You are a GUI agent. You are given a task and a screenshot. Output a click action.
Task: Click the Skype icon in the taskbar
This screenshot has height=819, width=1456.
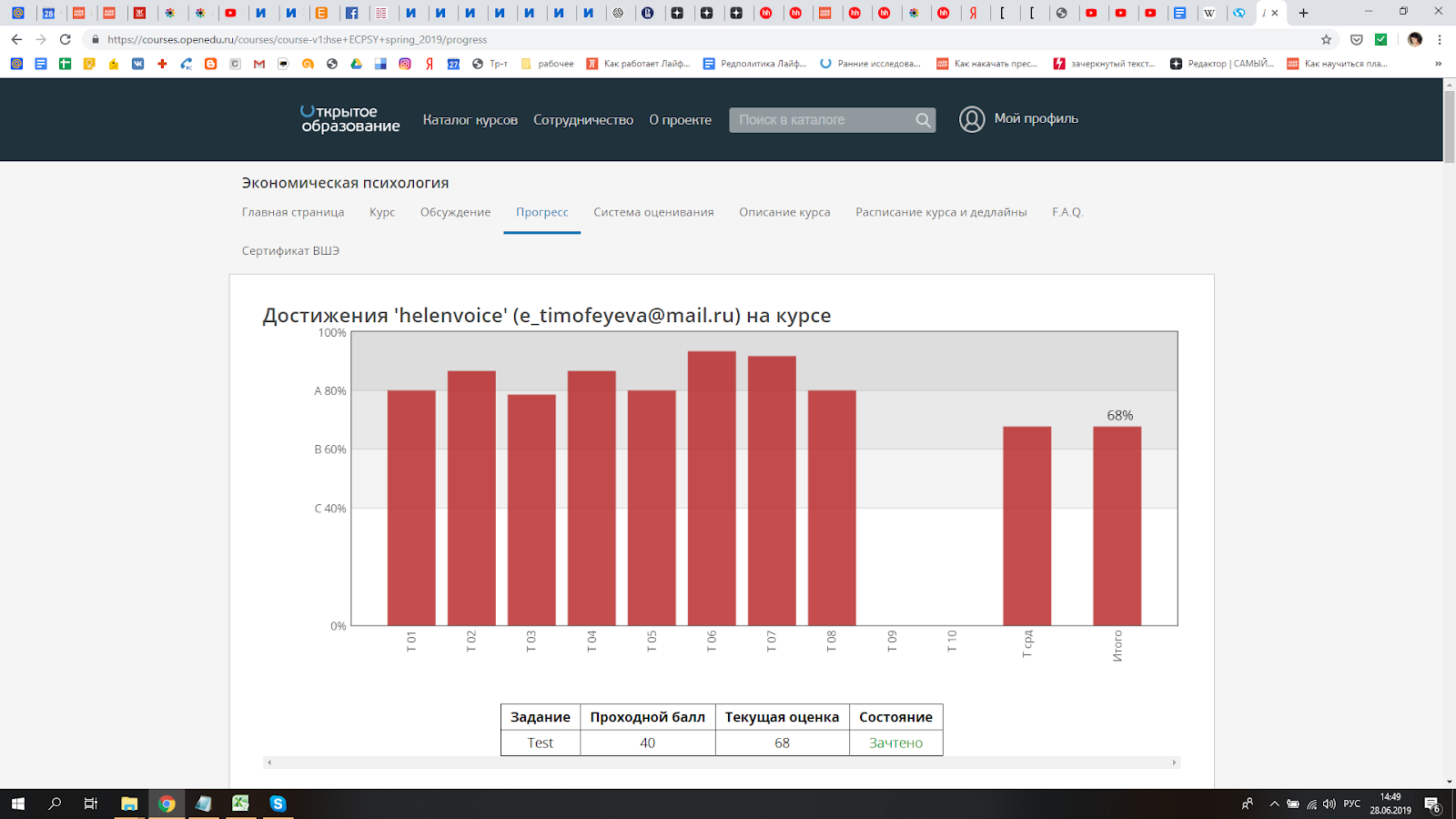coord(278,804)
